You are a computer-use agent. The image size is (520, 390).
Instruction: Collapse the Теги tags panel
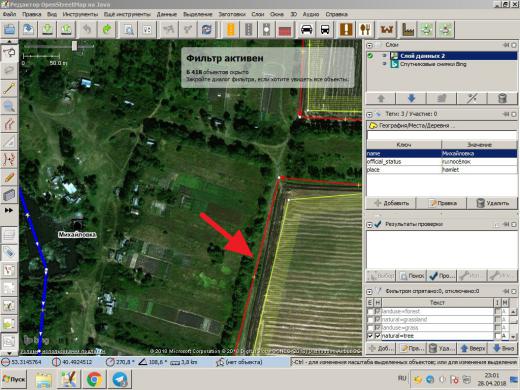click(x=369, y=114)
